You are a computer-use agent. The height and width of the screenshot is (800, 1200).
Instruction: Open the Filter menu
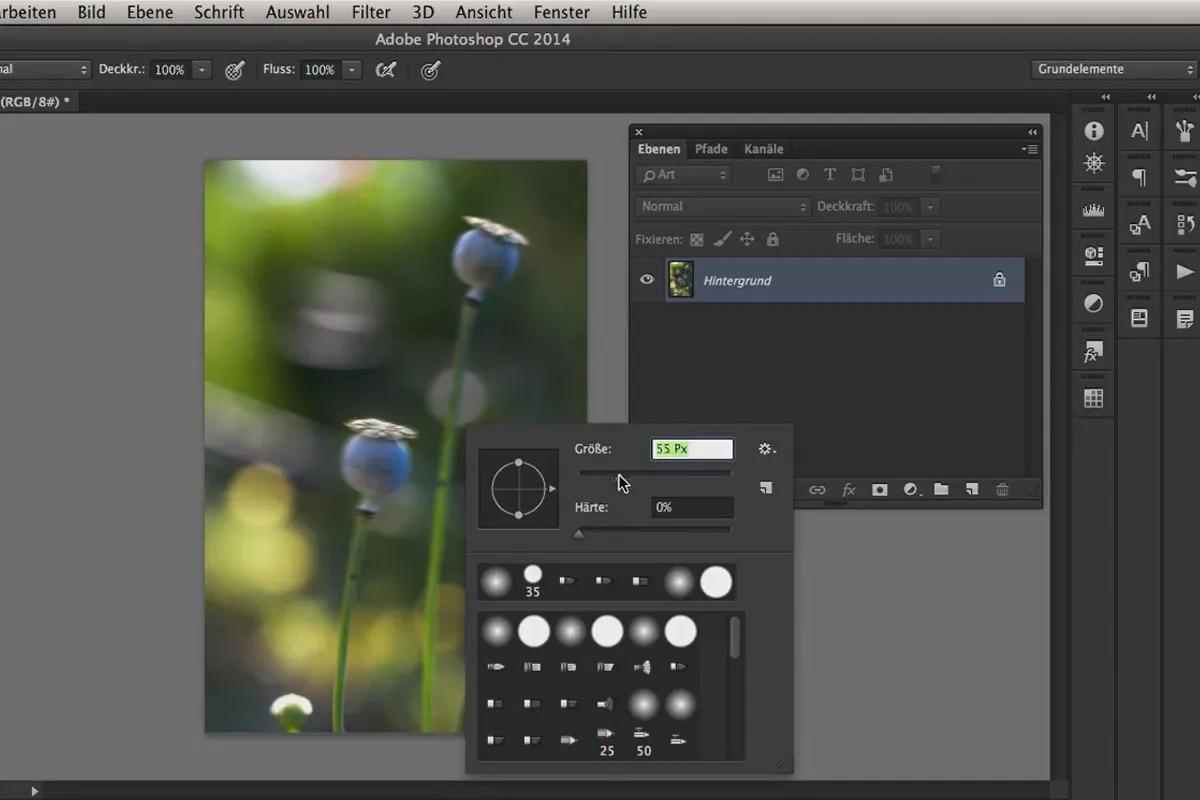371,12
